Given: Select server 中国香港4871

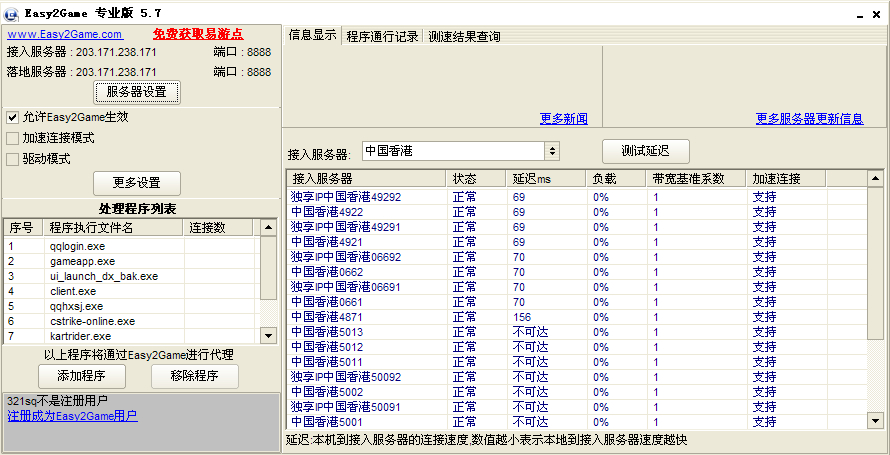Looking at the screenshot, I should point(577,317).
